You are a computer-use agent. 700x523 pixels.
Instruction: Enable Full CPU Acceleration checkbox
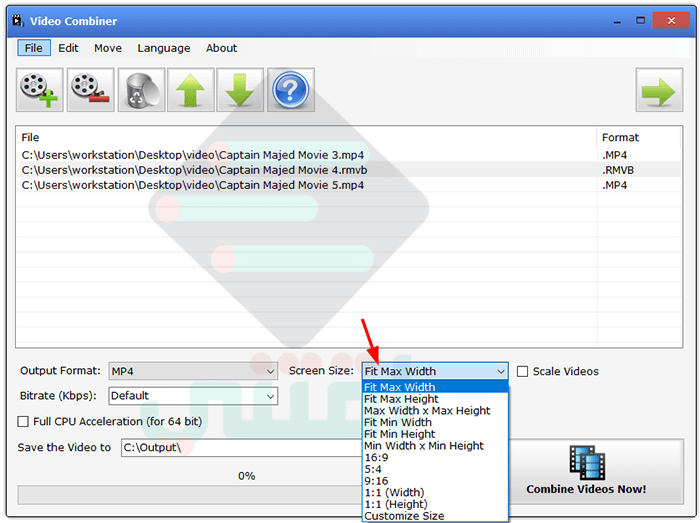(23, 422)
